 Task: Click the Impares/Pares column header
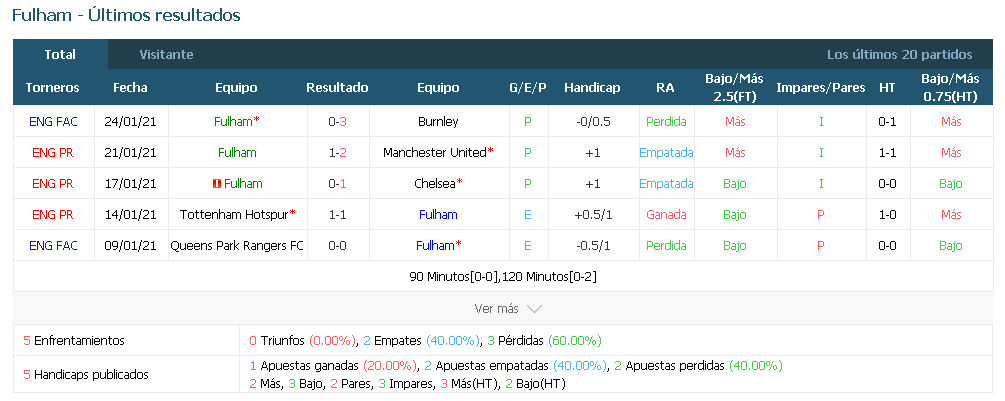coord(820,87)
